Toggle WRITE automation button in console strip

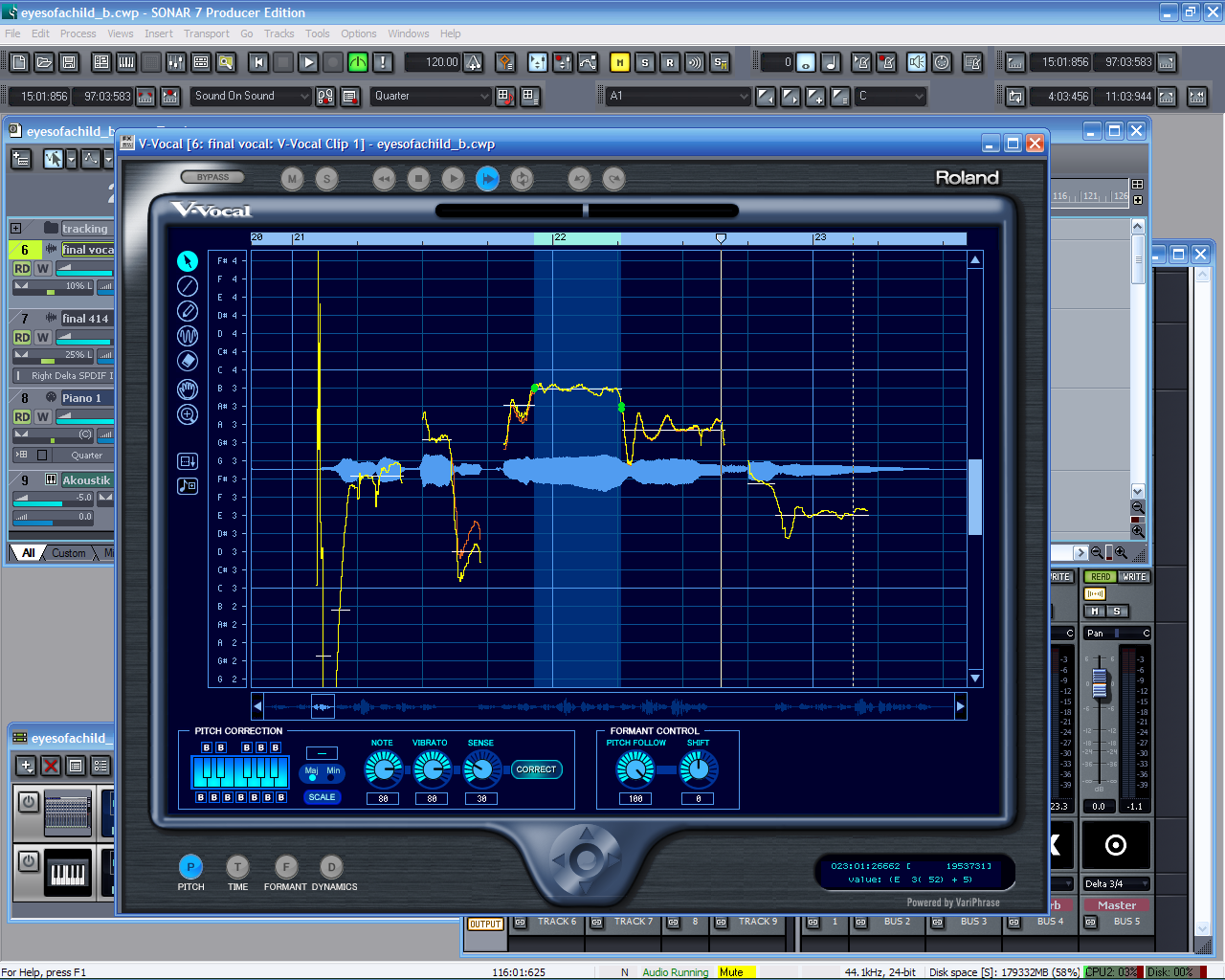[1134, 577]
